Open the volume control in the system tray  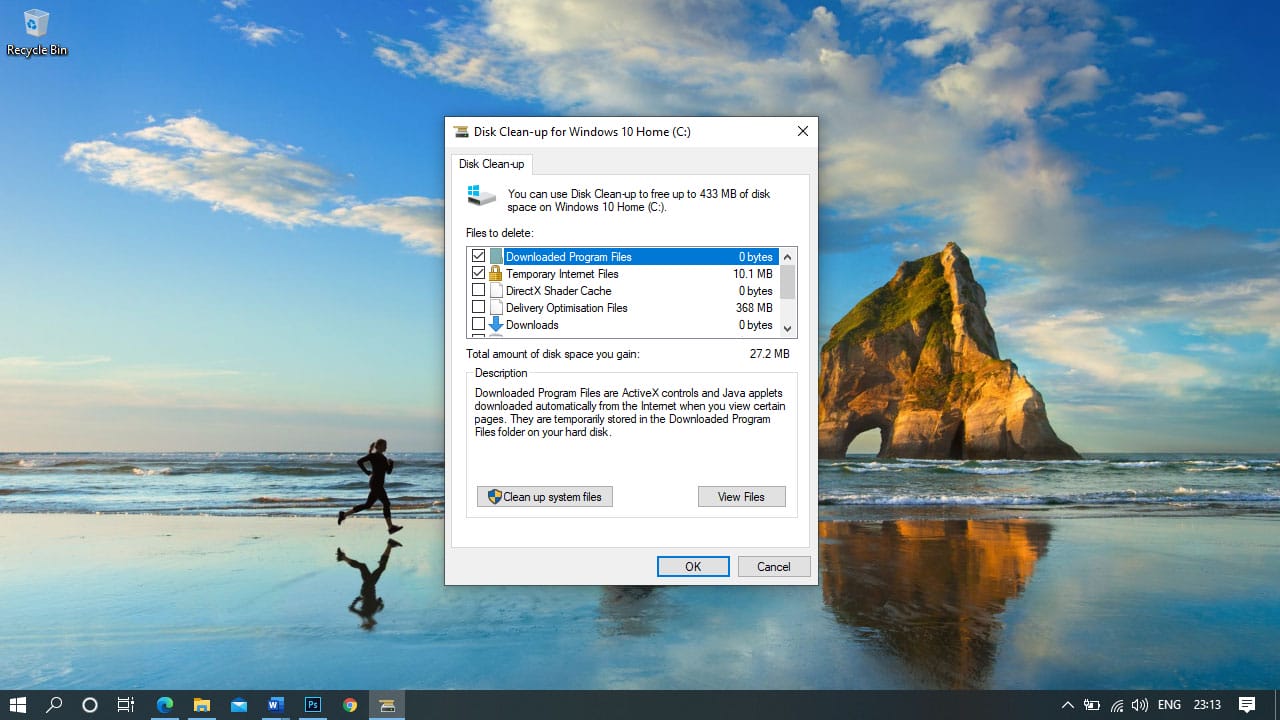tap(1140, 705)
